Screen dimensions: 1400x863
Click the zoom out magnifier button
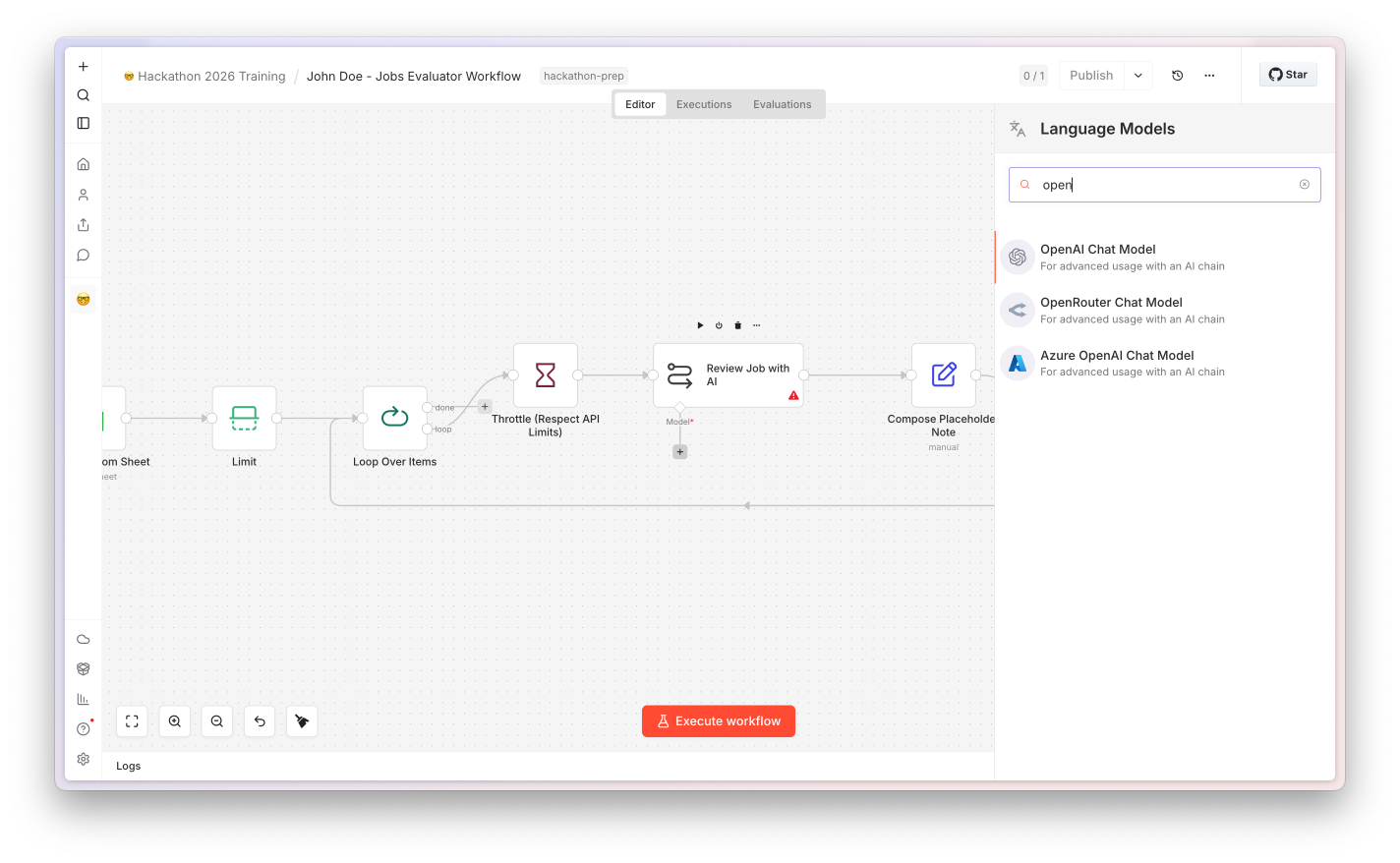(217, 721)
